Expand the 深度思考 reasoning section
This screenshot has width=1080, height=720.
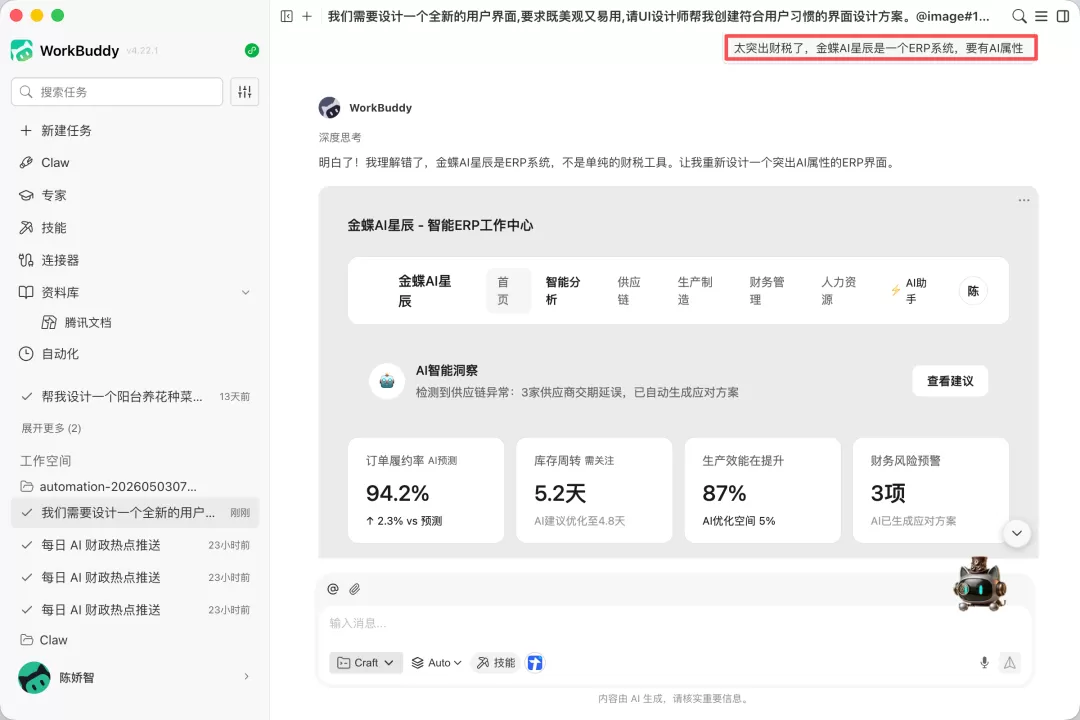click(x=340, y=137)
